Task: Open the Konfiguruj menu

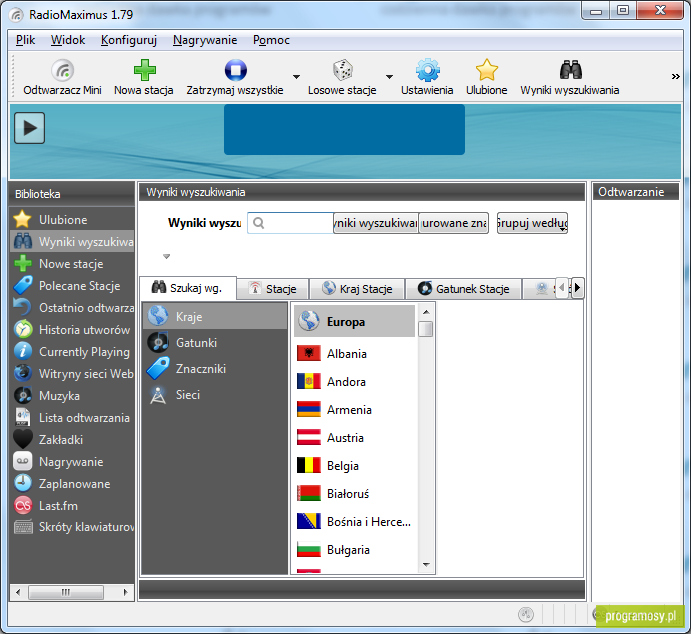Action: click(x=129, y=40)
